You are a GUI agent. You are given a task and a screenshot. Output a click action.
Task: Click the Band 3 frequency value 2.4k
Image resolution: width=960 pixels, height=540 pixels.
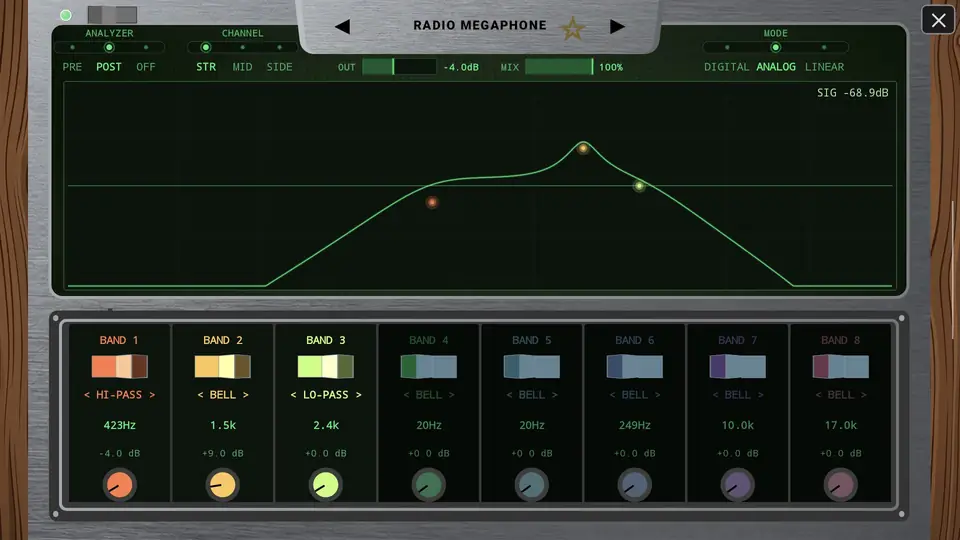point(326,425)
